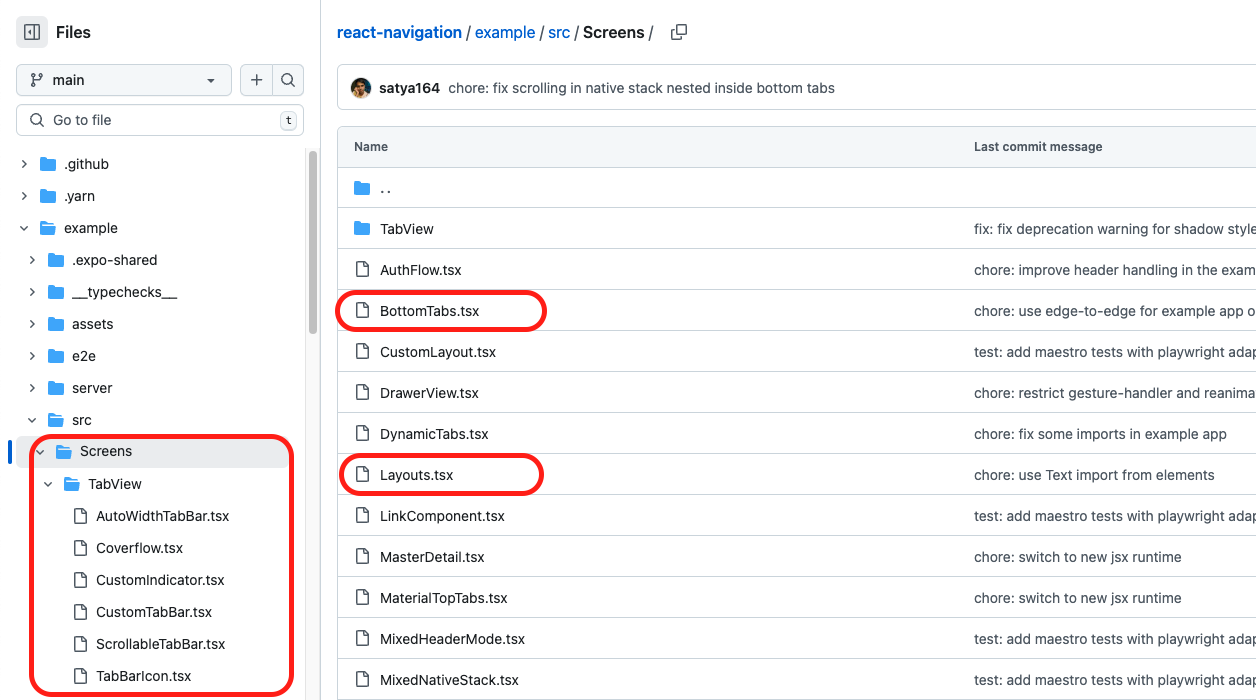Collapse the TabView folder chevron in tree

click(x=48, y=484)
